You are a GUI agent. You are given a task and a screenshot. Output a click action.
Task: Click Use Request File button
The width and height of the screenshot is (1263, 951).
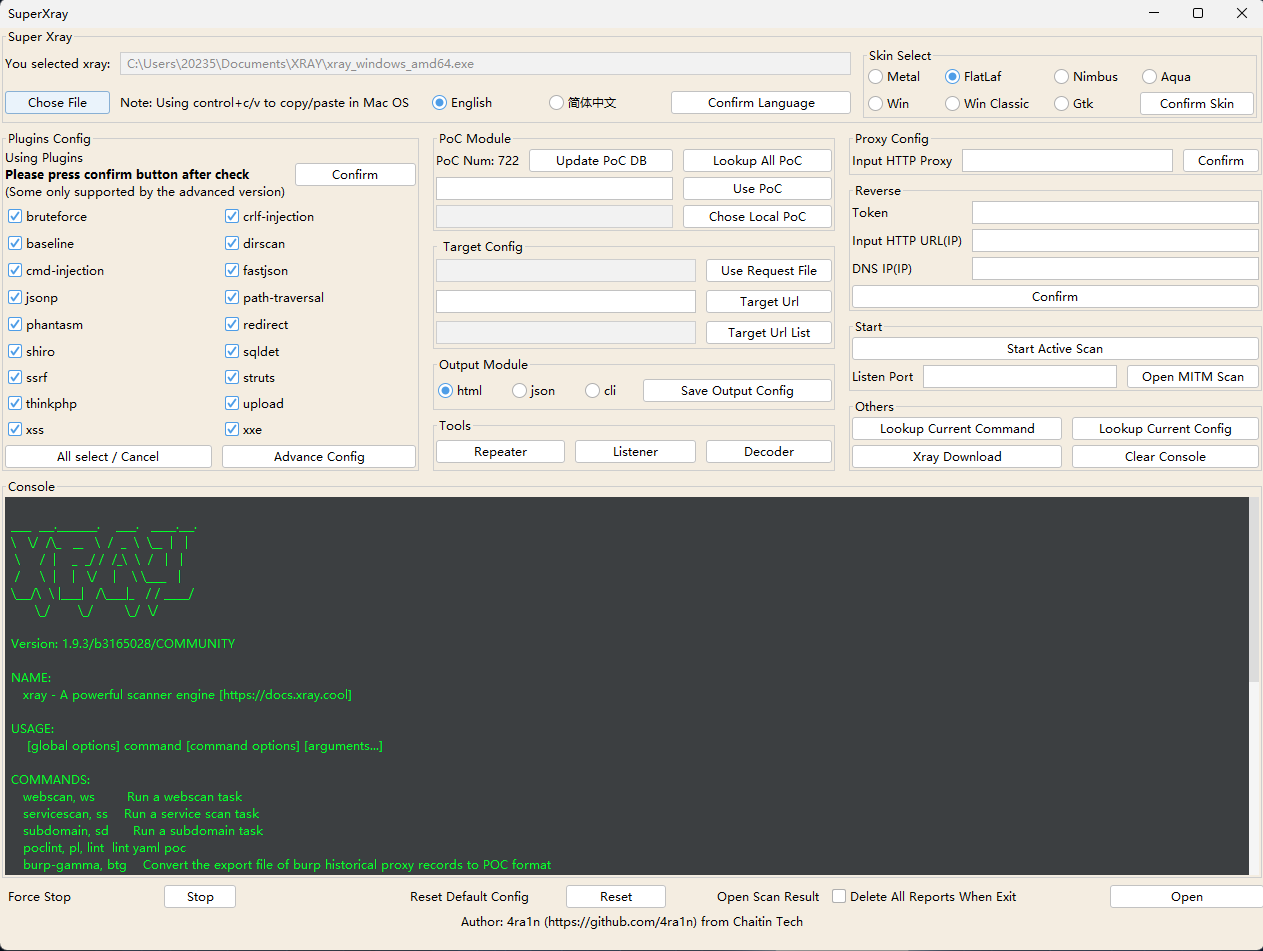click(x=769, y=271)
